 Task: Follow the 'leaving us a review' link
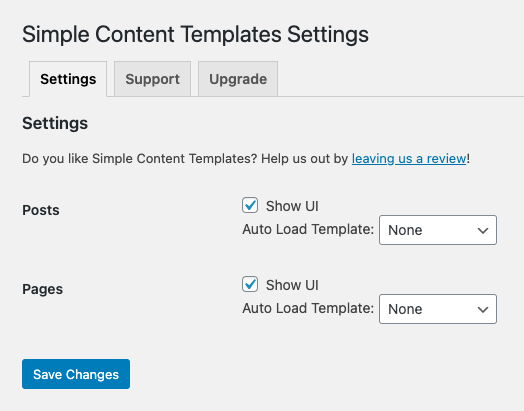(x=409, y=158)
